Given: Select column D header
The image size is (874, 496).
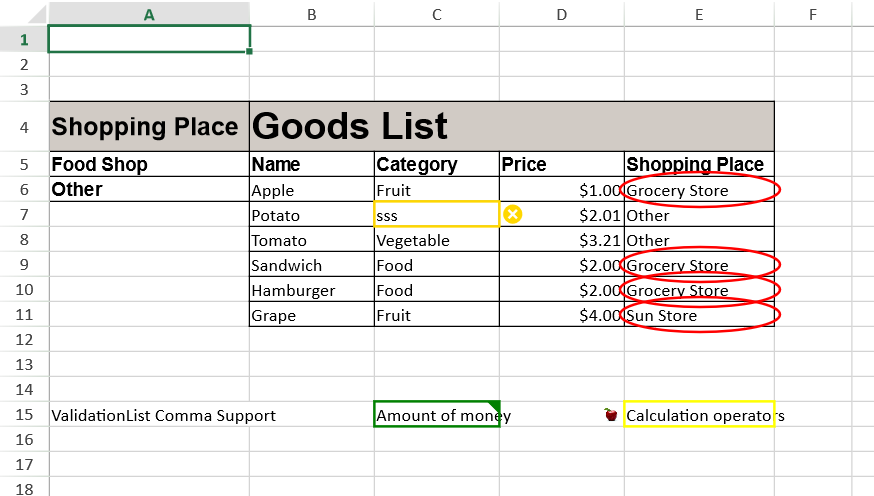Looking at the screenshot, I should tap(561, 14).
